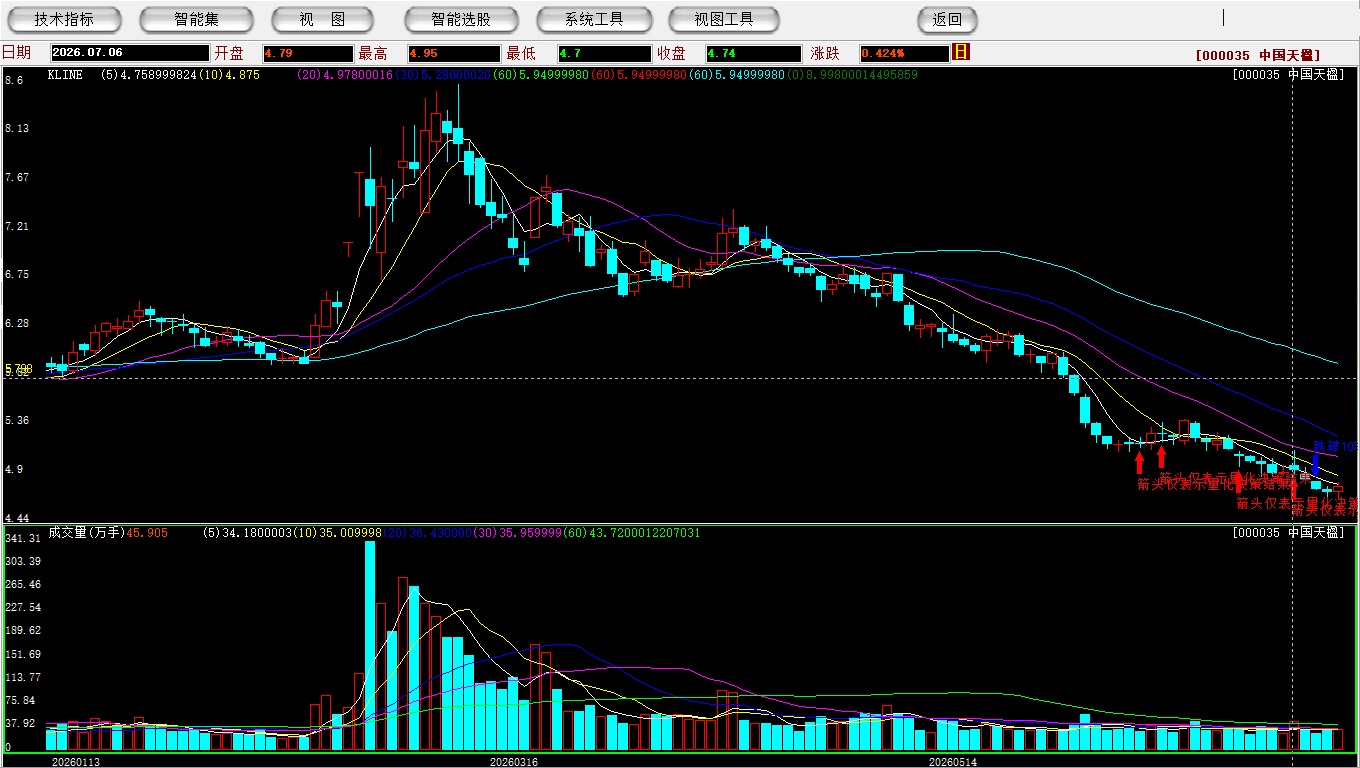Click the KLINE indicator label
The width and height of the screenshot is (1360, 768).
tap(65, 75)
